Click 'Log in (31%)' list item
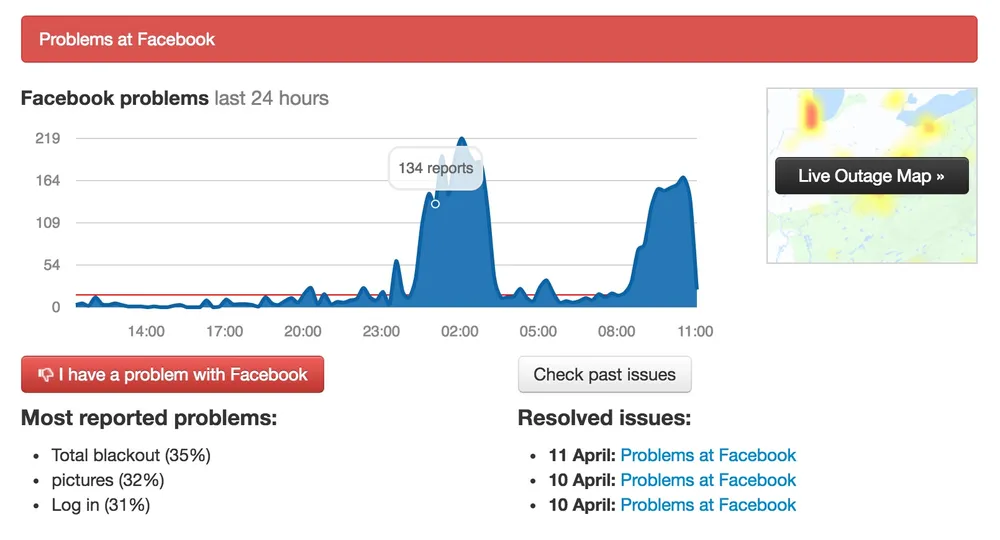The width and height of the screenshot is (1000, 540). click(x=101, y=505)
